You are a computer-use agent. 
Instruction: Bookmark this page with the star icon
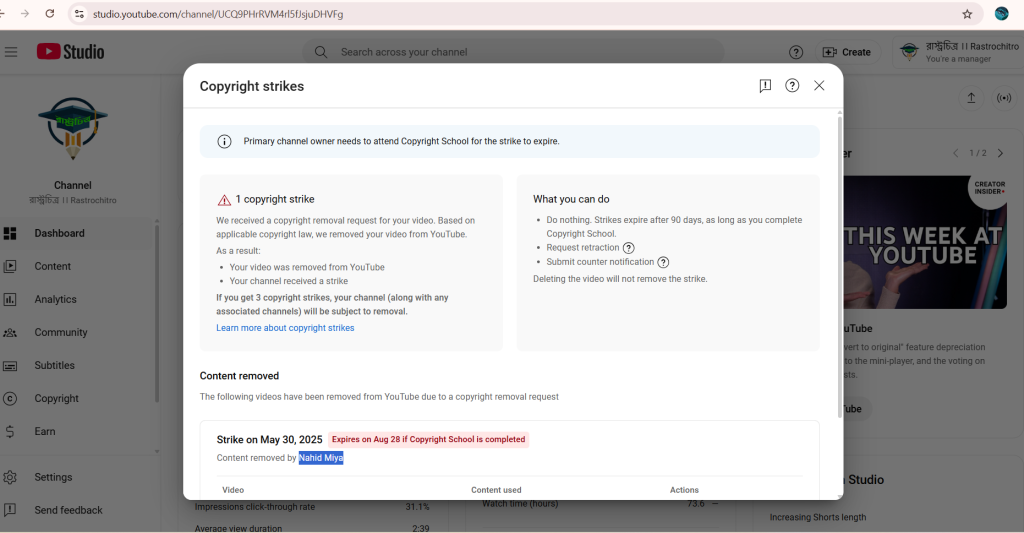(967, 14)
